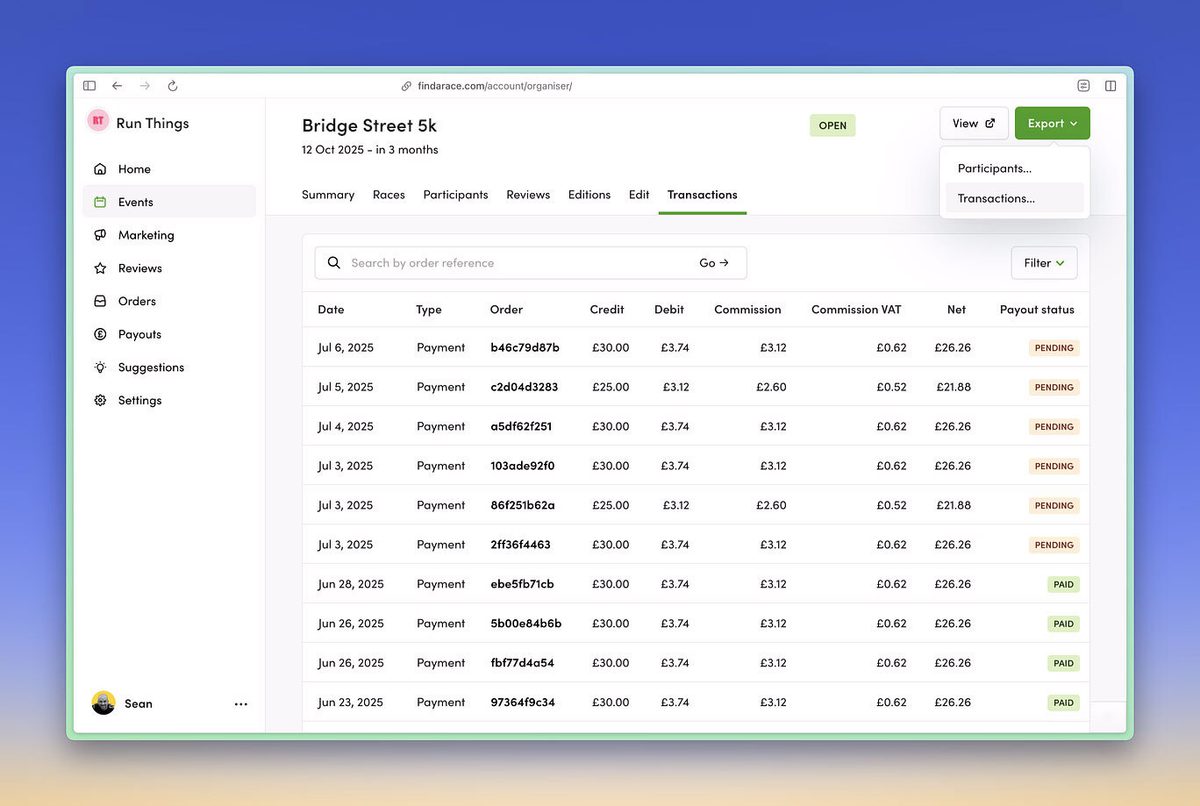Reload the page with the refresh icon

[x=172, y=86]
